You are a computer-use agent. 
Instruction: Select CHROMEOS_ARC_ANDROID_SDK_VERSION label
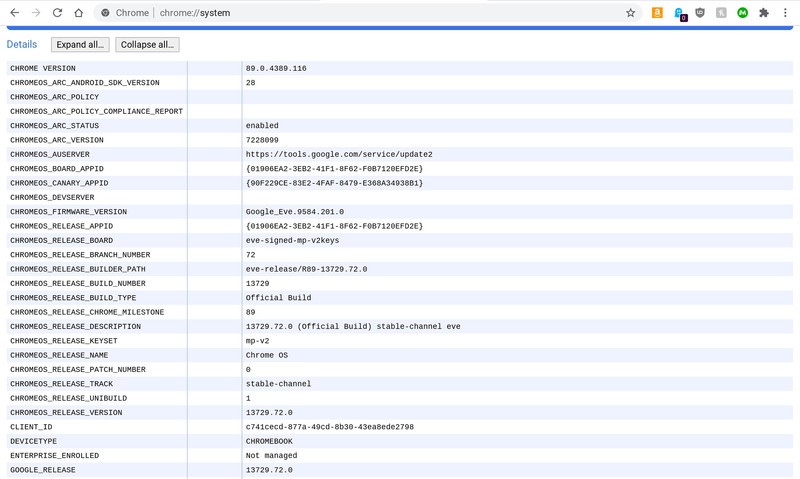(x=85, y=83)
